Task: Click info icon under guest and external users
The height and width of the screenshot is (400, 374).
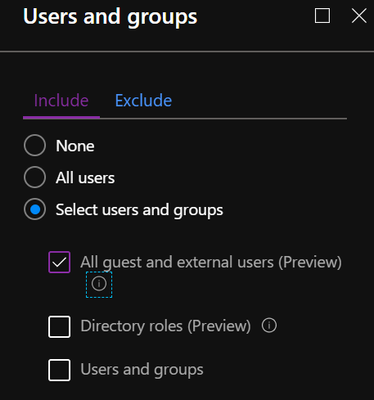Action: [99, 284]
